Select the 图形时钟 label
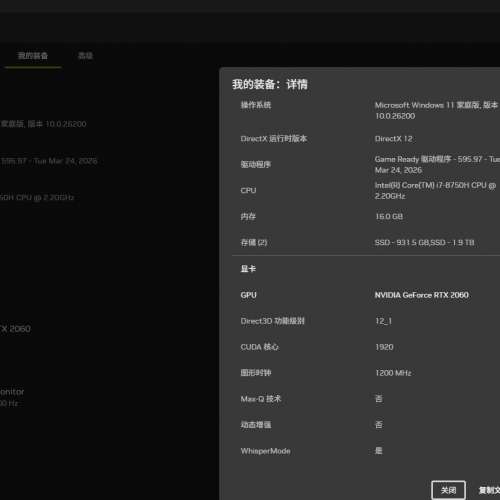The width and height of the screenshot is (500, 500). [256, 373]
